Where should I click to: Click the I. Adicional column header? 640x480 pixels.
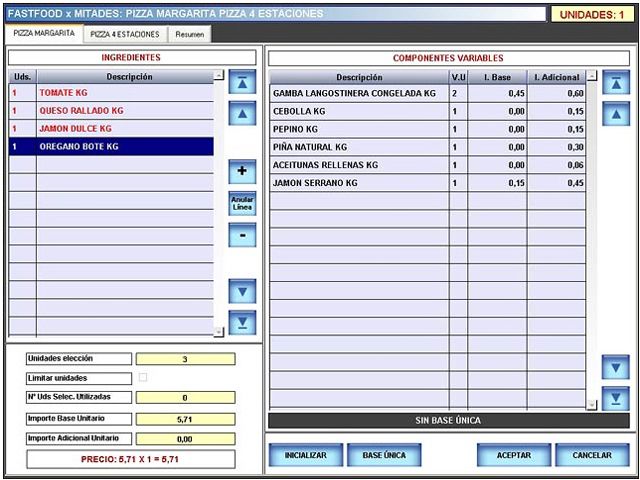pos(557,77)
